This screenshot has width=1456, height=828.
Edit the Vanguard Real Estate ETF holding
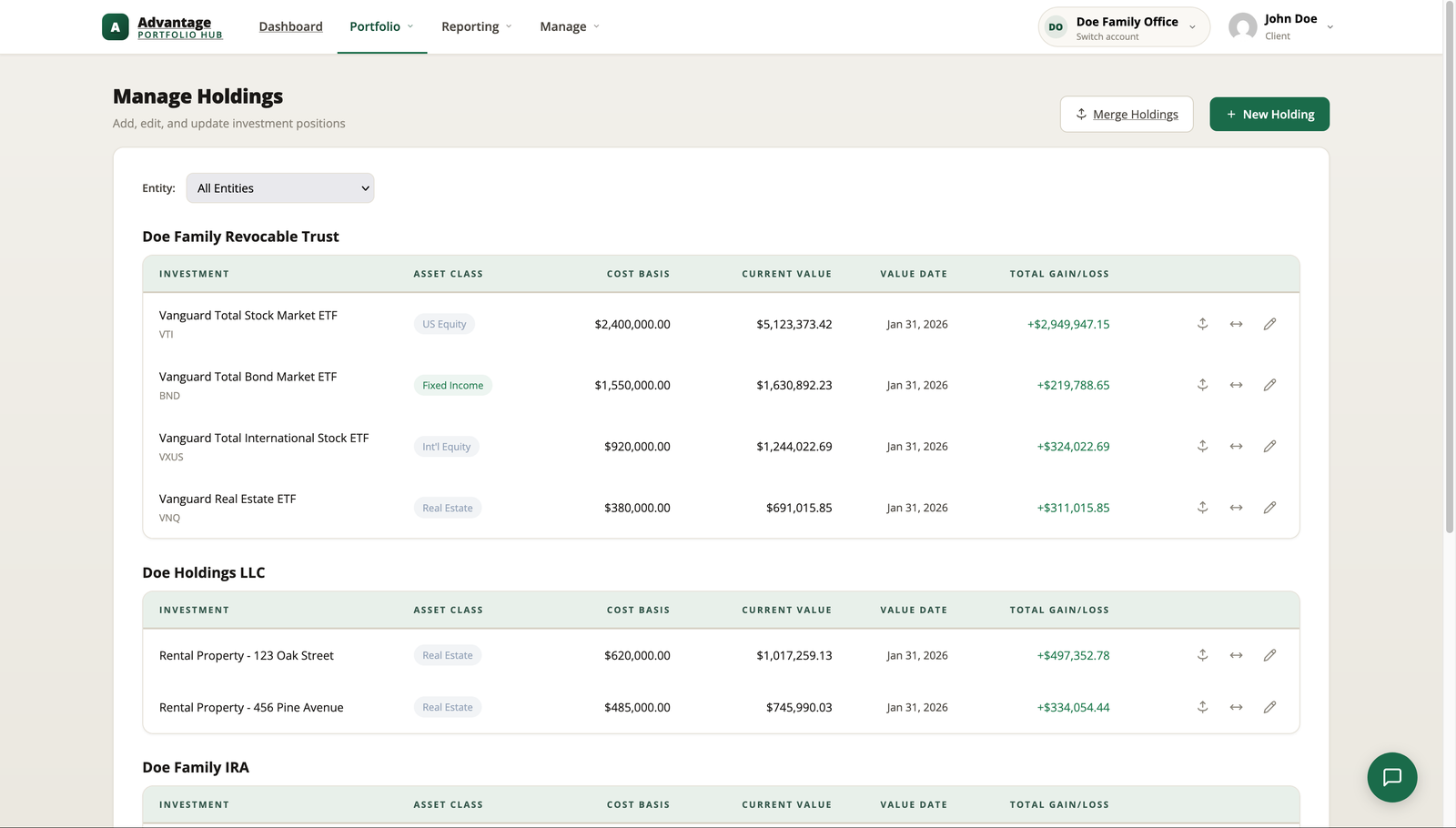[x=1269, y=507]
